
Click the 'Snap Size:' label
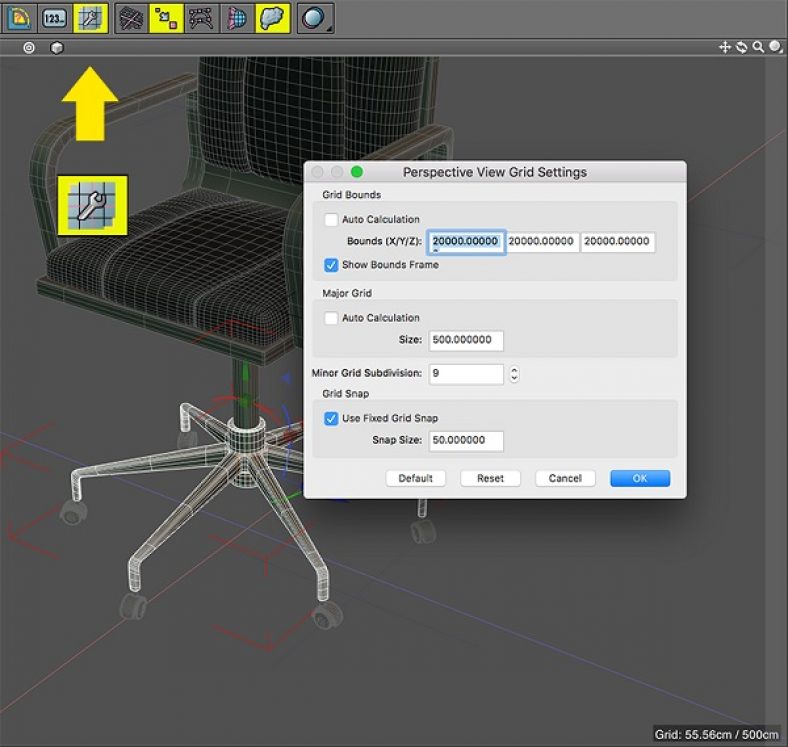[397, 440]
